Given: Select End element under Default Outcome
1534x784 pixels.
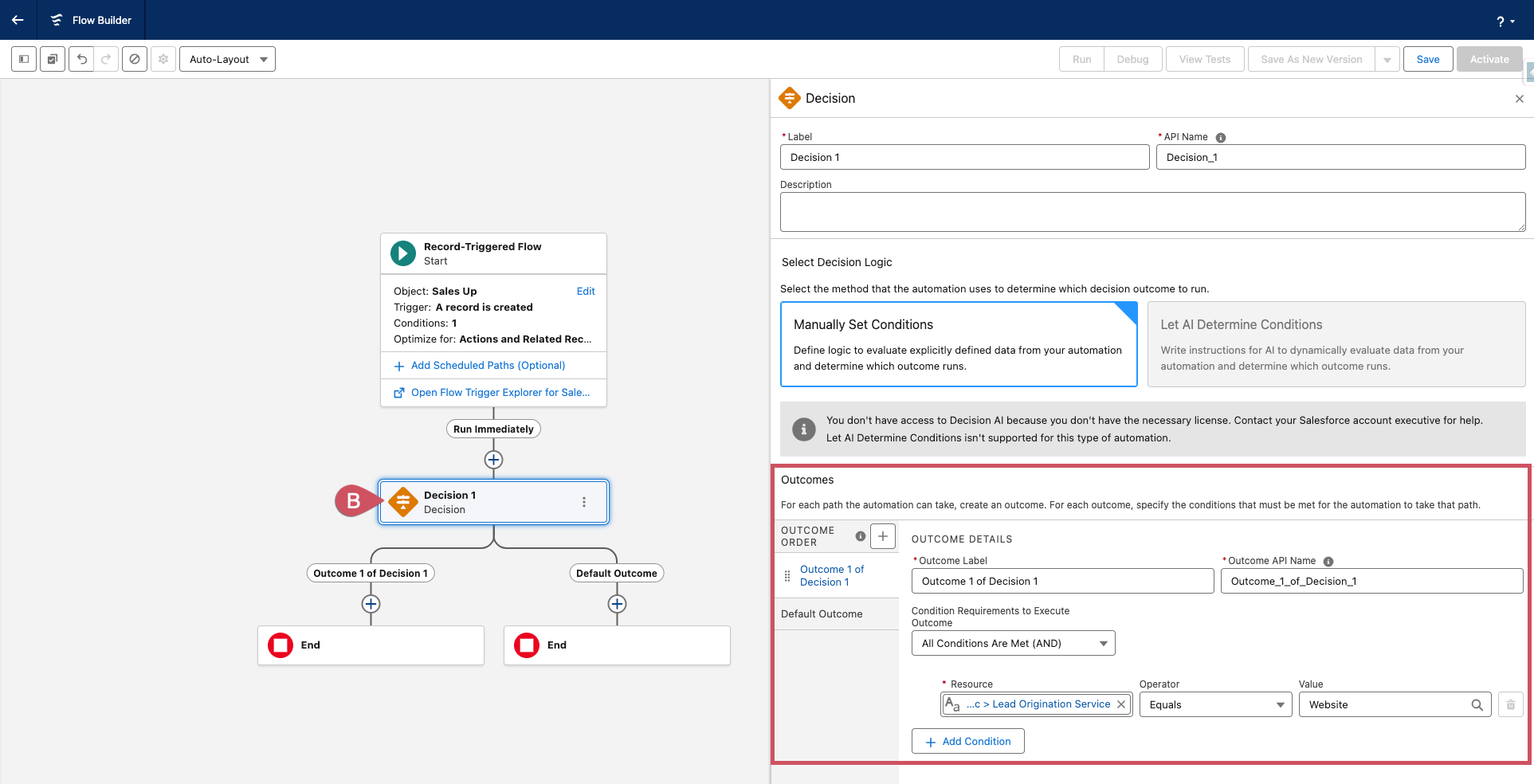Looking at the screenshot, I should (617, 645).
